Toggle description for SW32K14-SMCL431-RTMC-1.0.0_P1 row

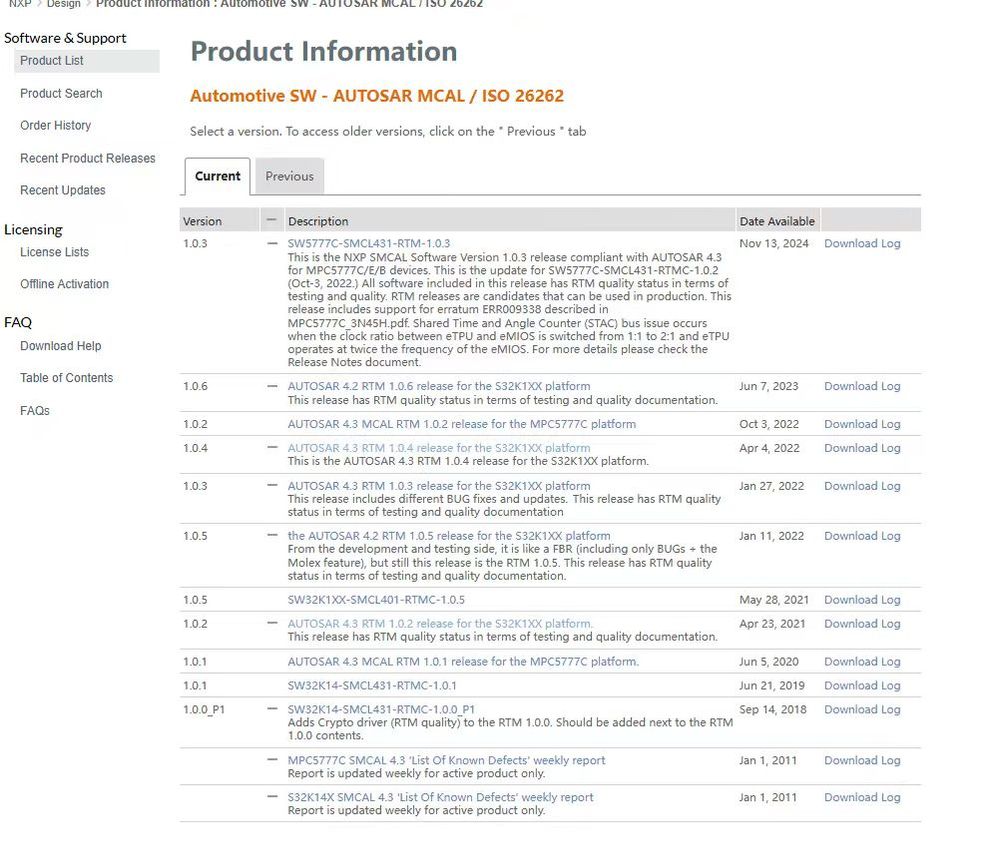[x=272, y=709]
